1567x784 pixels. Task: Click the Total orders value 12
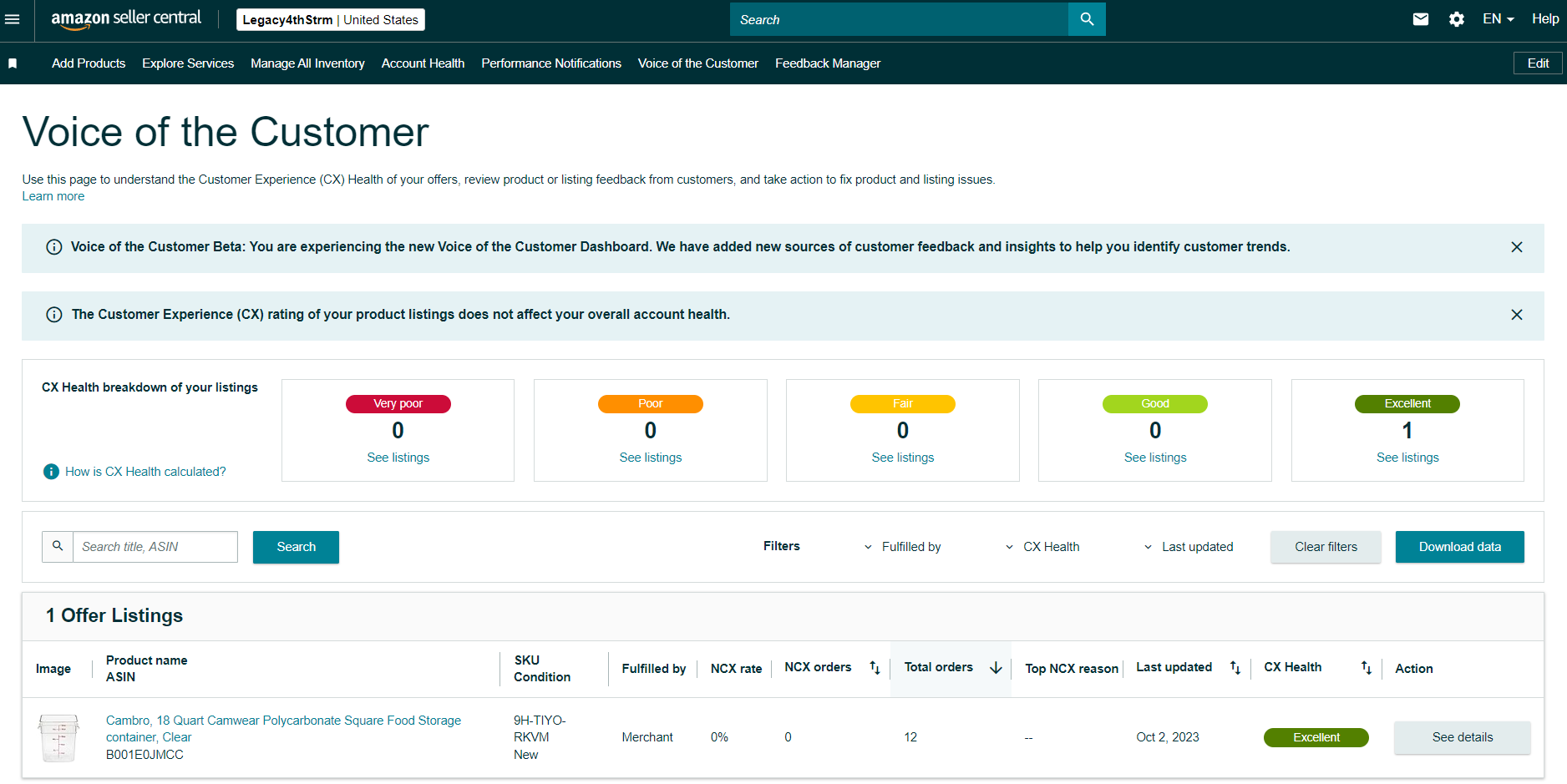point(910,737)
